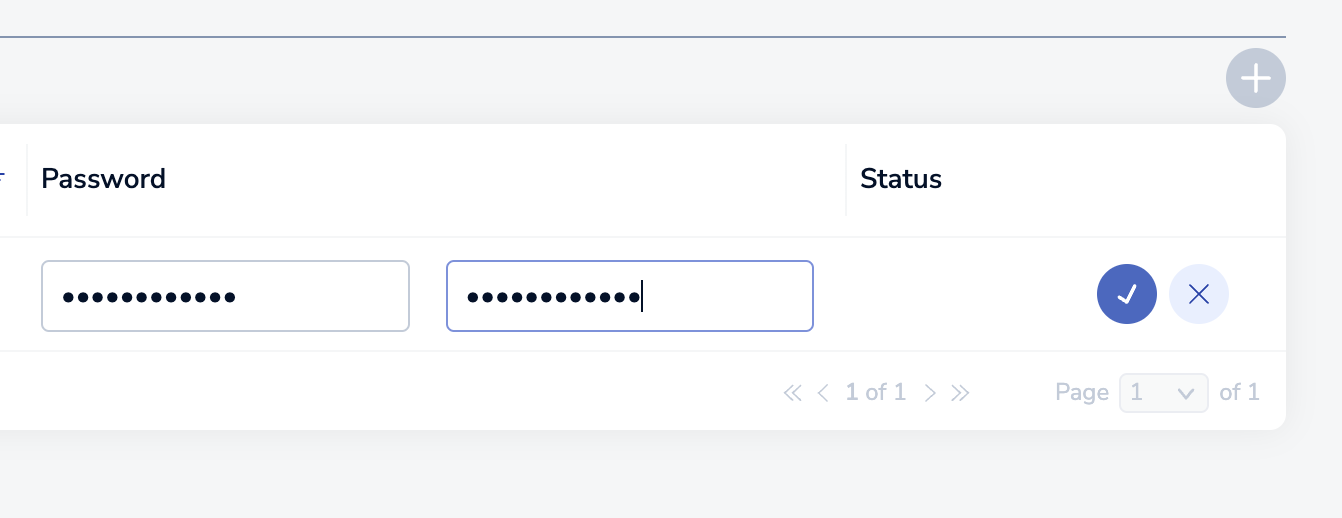Click the divider between Password and Status
The height and width of the screenshot is (518, 1342).
[x=846, y=180]
